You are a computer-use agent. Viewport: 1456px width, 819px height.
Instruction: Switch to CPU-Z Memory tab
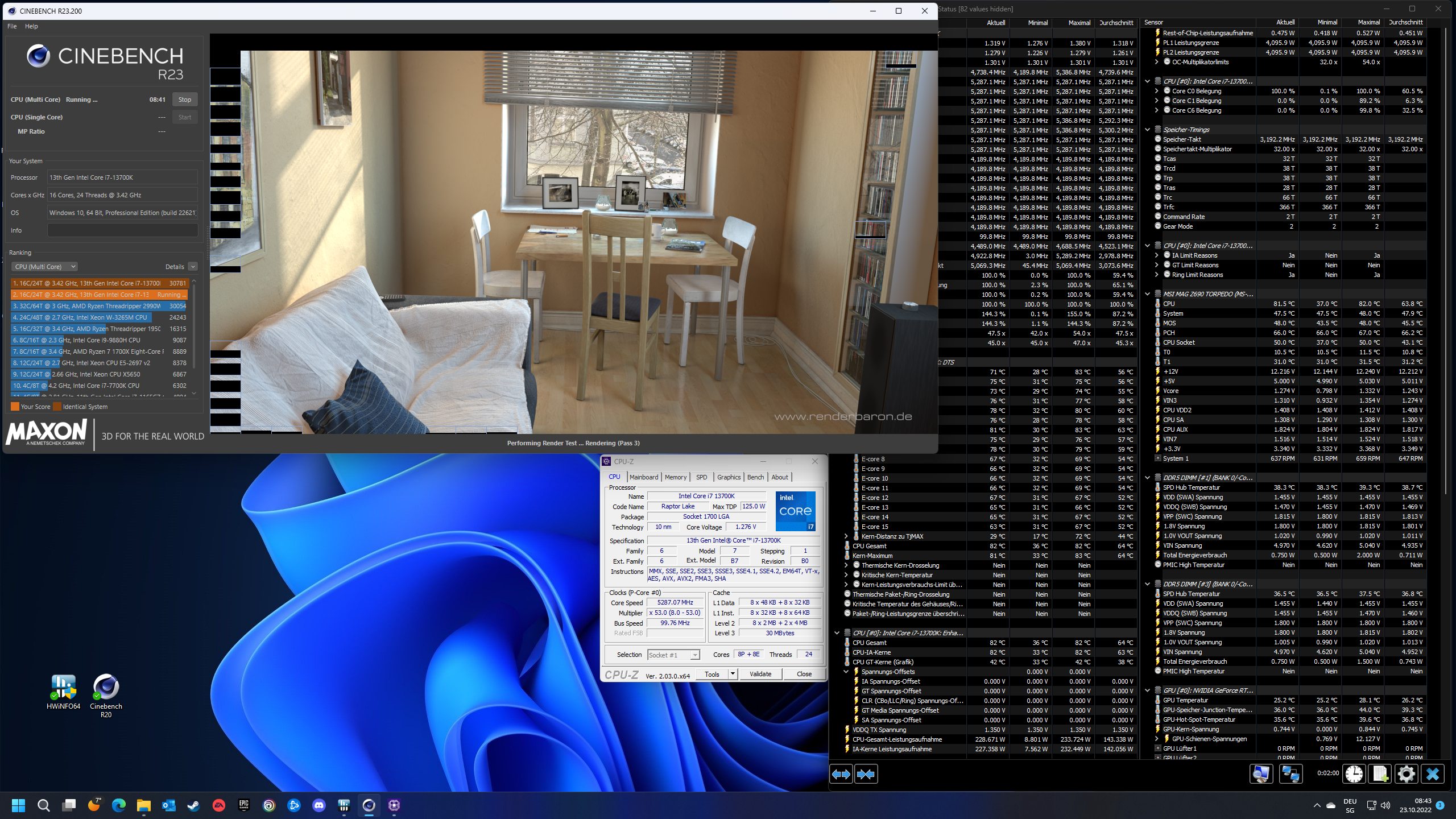tap(675, 477)
